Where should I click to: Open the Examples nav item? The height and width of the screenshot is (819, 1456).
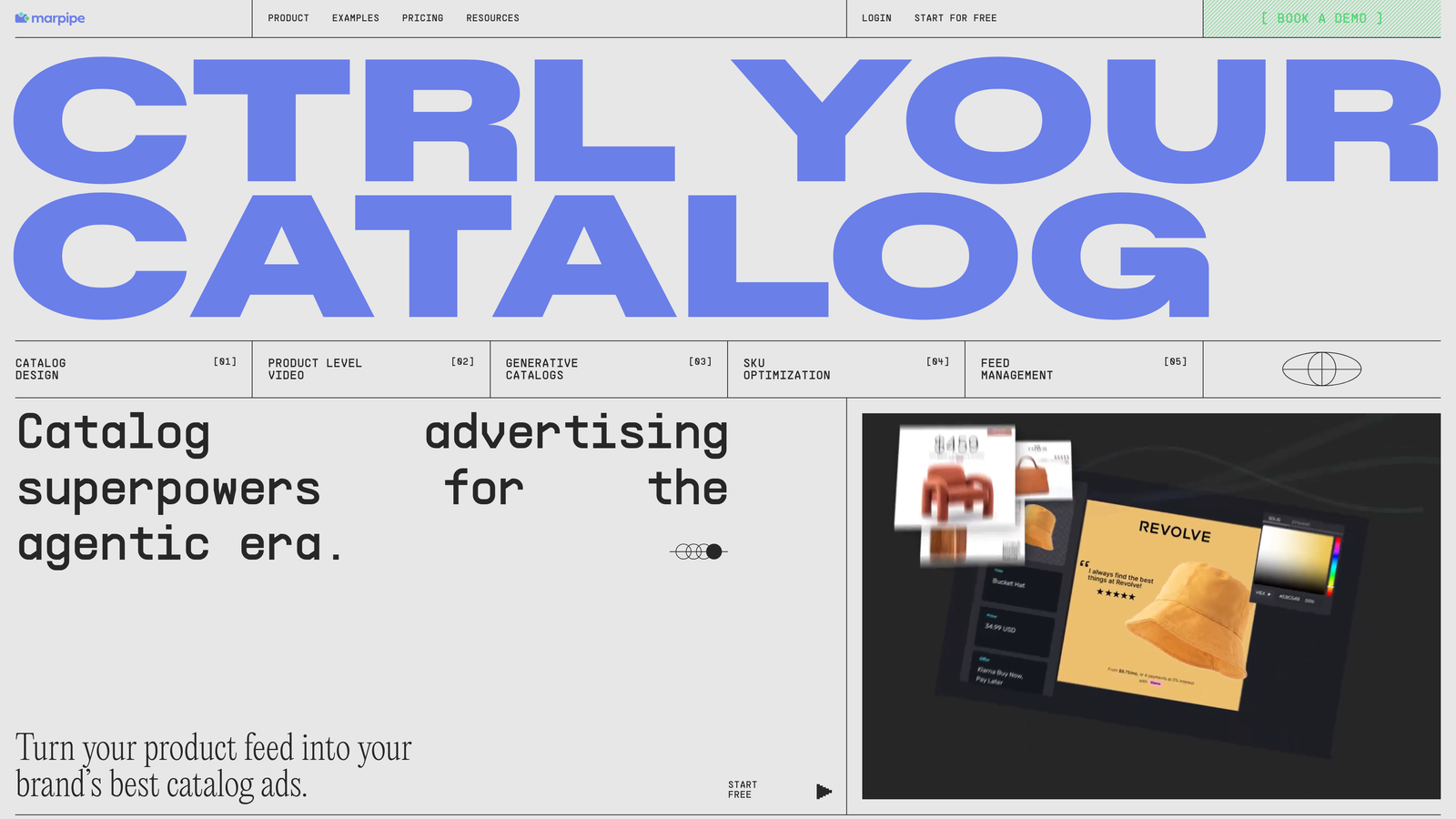click(x=355, y=18)
